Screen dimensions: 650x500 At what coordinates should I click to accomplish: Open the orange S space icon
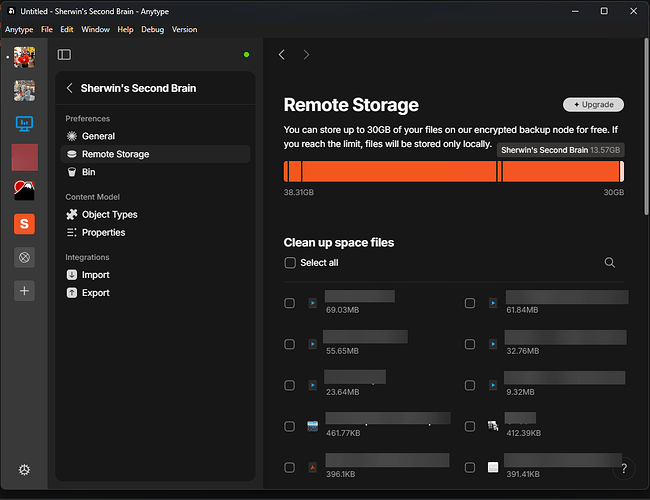coord(24,224)
